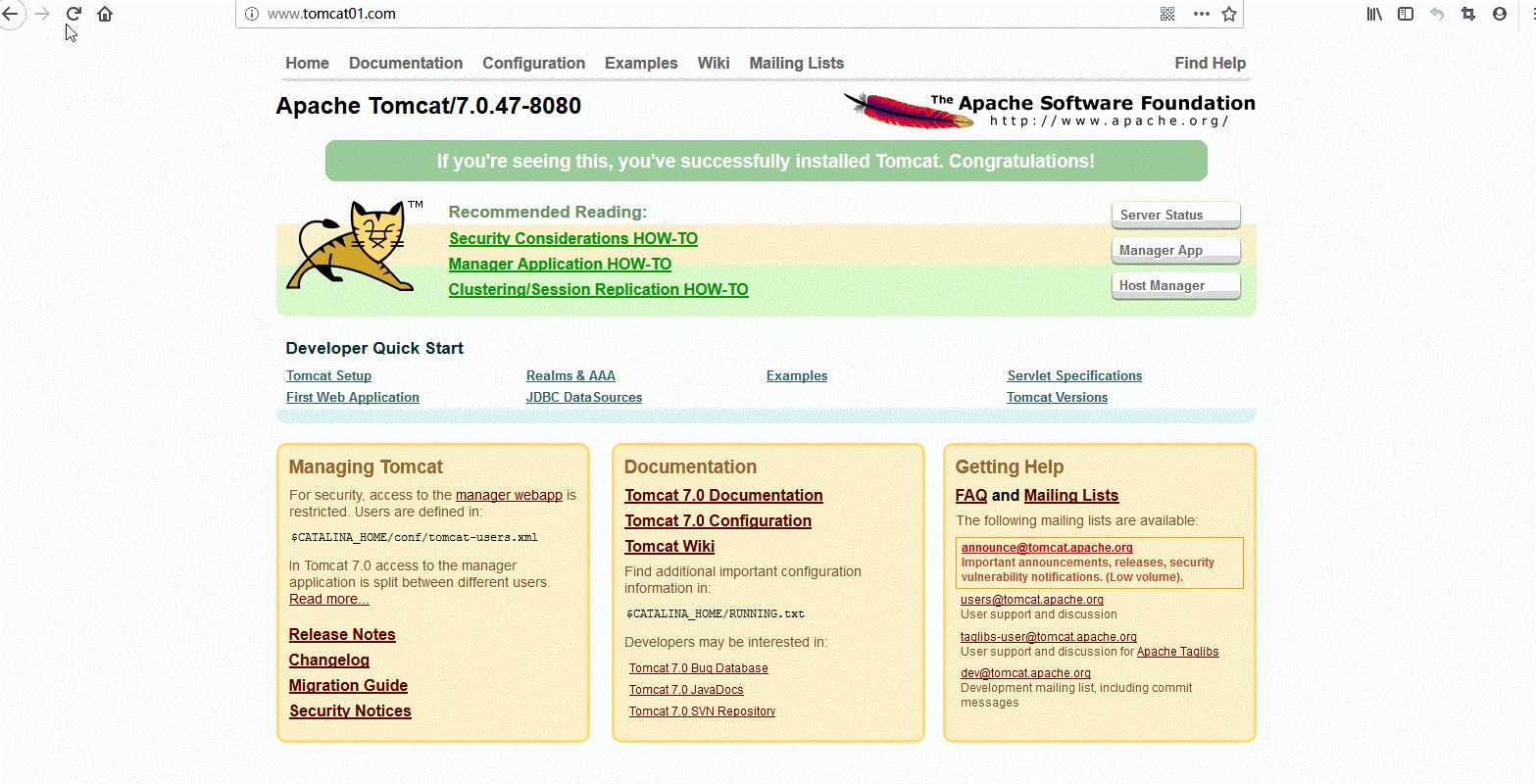Open the First Web Application link

(353, 397)
